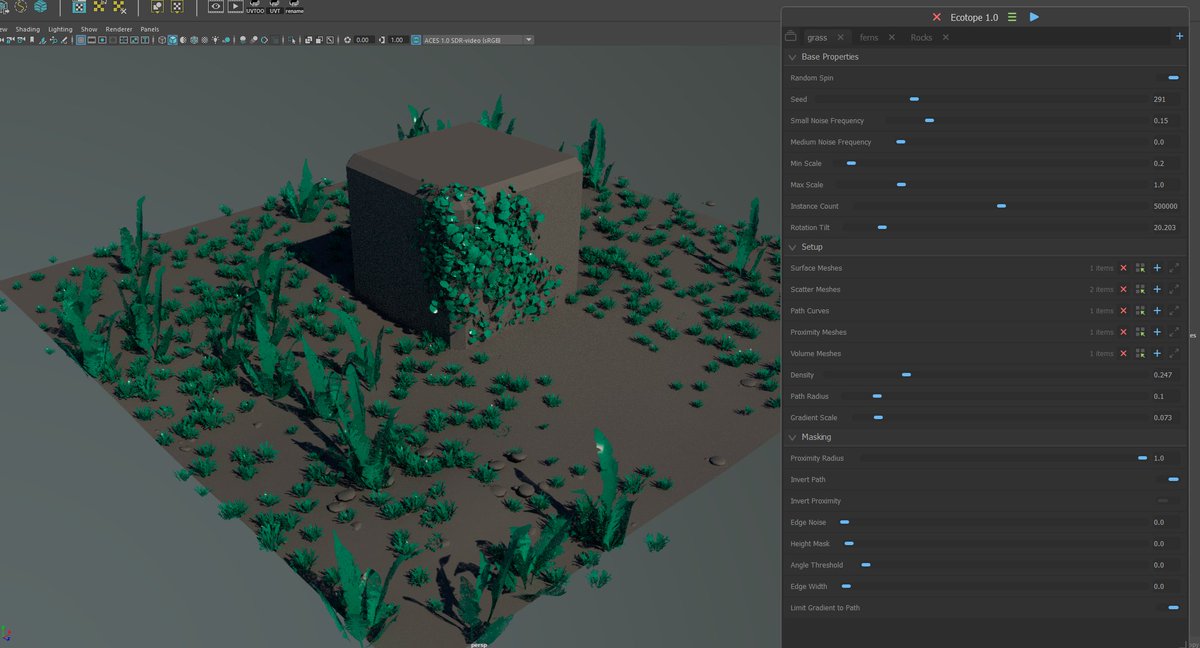This screenshot has height=648, width=1200.
Task: Clear Volume Meshes with red X
Action: click(1123, 353)
